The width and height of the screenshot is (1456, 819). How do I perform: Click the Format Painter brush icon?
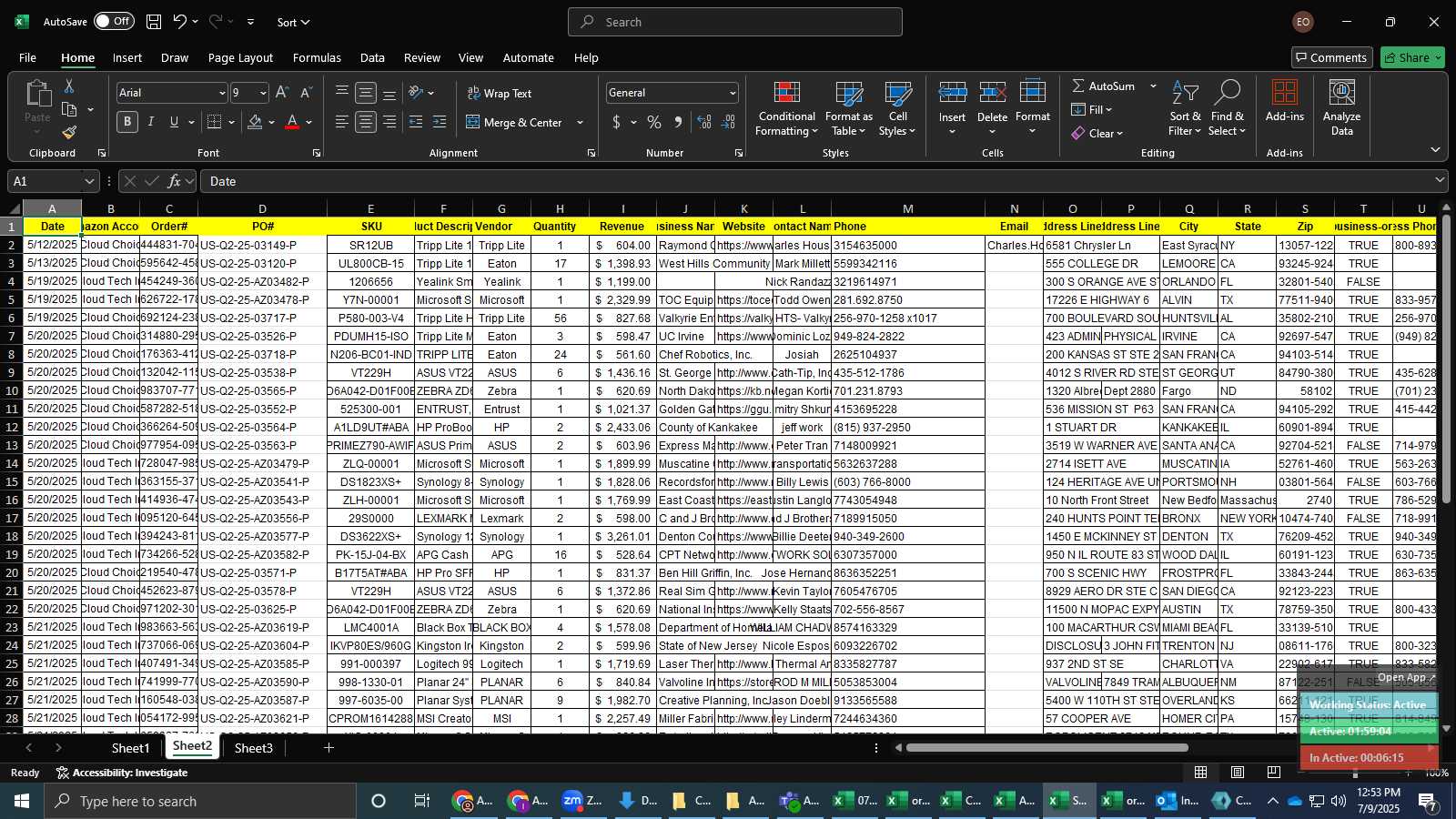69,132
